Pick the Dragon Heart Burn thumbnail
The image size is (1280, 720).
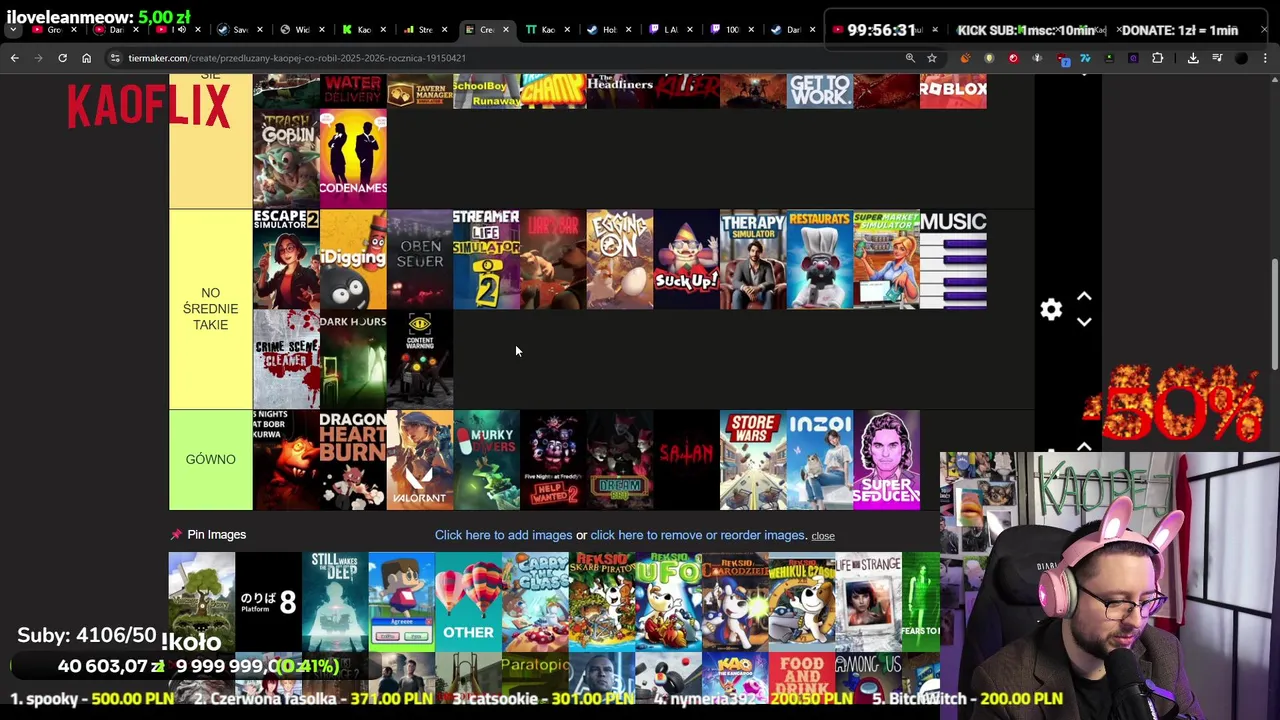353,460
